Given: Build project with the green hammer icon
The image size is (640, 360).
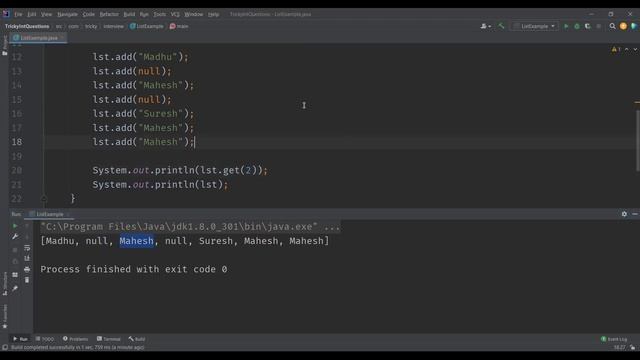Looking at the screenshot, I should click(x=501, y=26).
